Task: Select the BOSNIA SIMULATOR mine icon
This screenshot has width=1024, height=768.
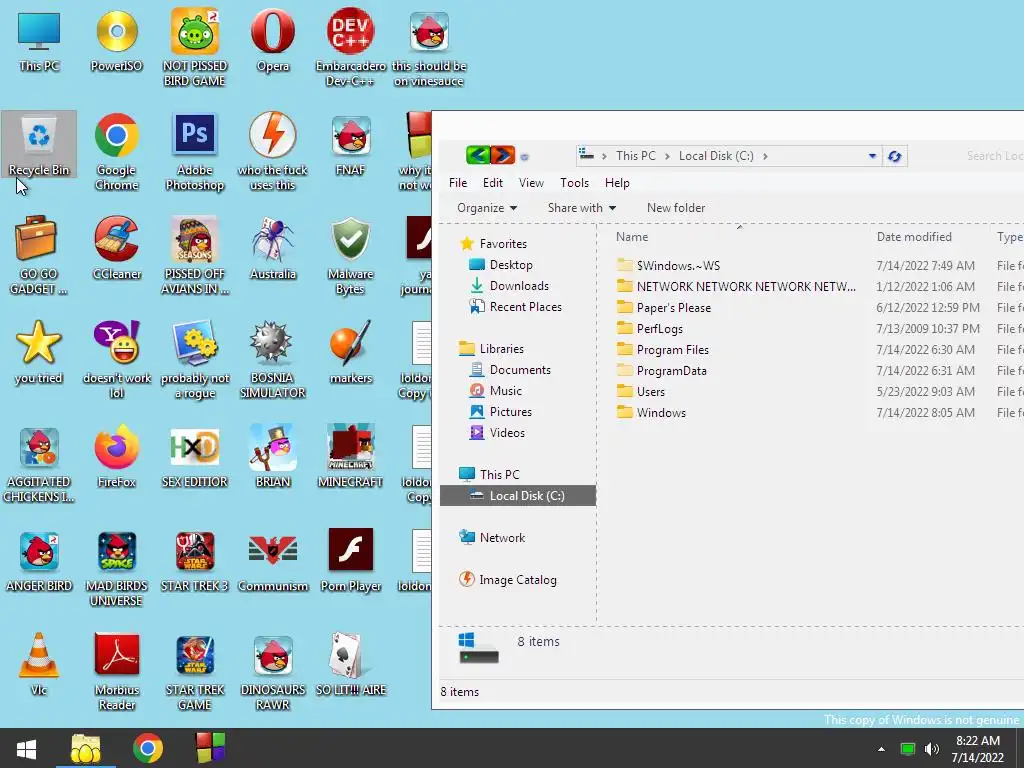Action: tap(272, 359)
